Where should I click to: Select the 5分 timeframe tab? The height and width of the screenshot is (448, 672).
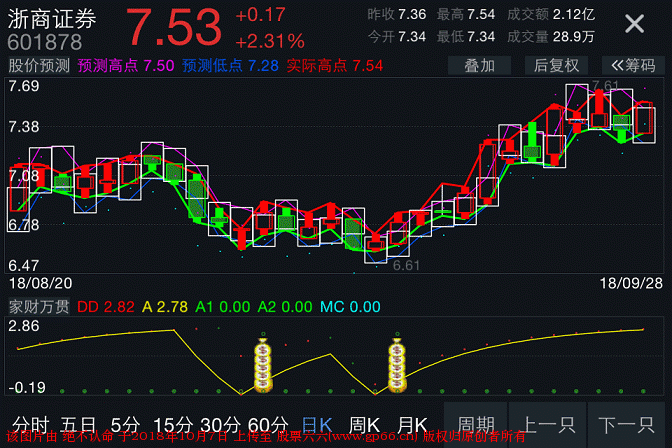click(125, 425)
